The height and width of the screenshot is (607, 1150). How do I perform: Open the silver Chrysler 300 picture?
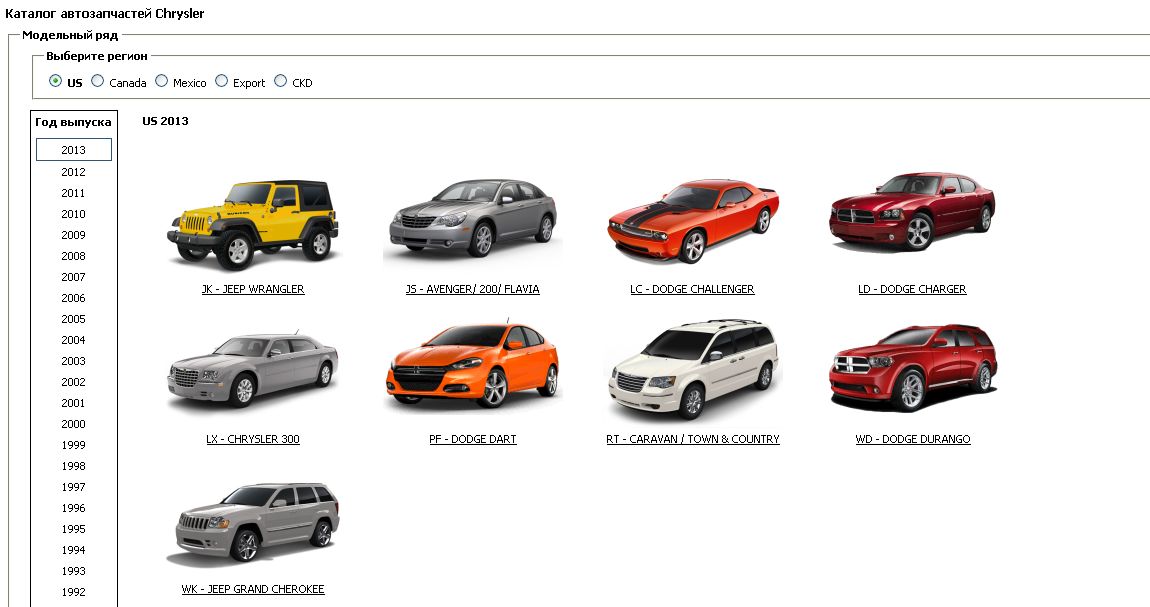(x=253, y=371)
